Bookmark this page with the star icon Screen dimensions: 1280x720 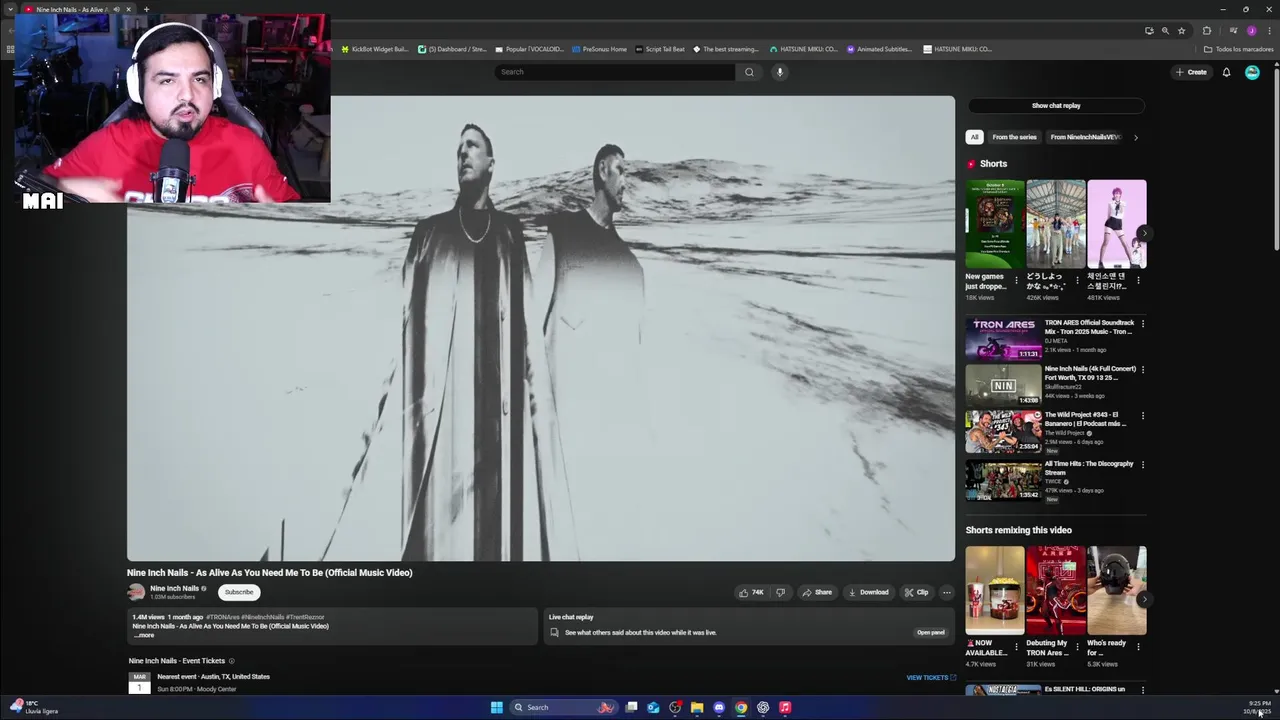1181,31
